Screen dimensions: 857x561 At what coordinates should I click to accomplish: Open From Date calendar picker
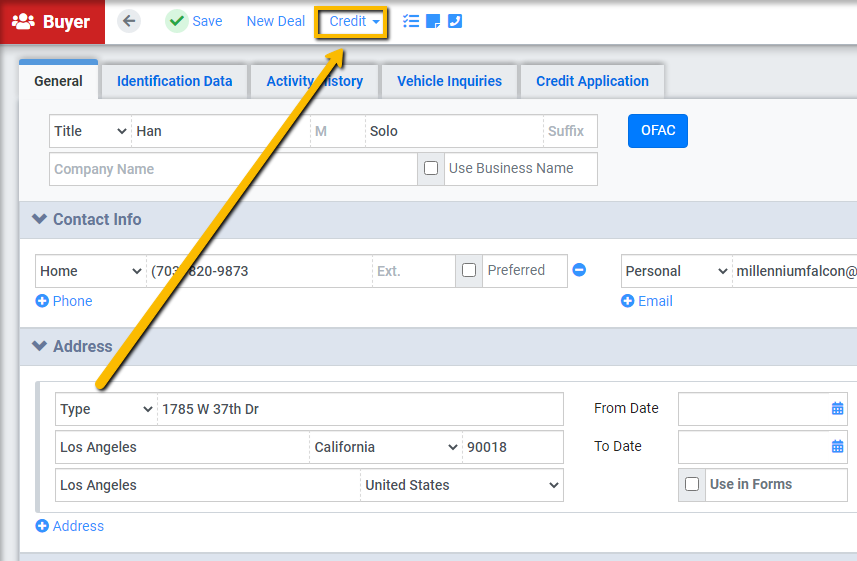[x=837, y=408]
